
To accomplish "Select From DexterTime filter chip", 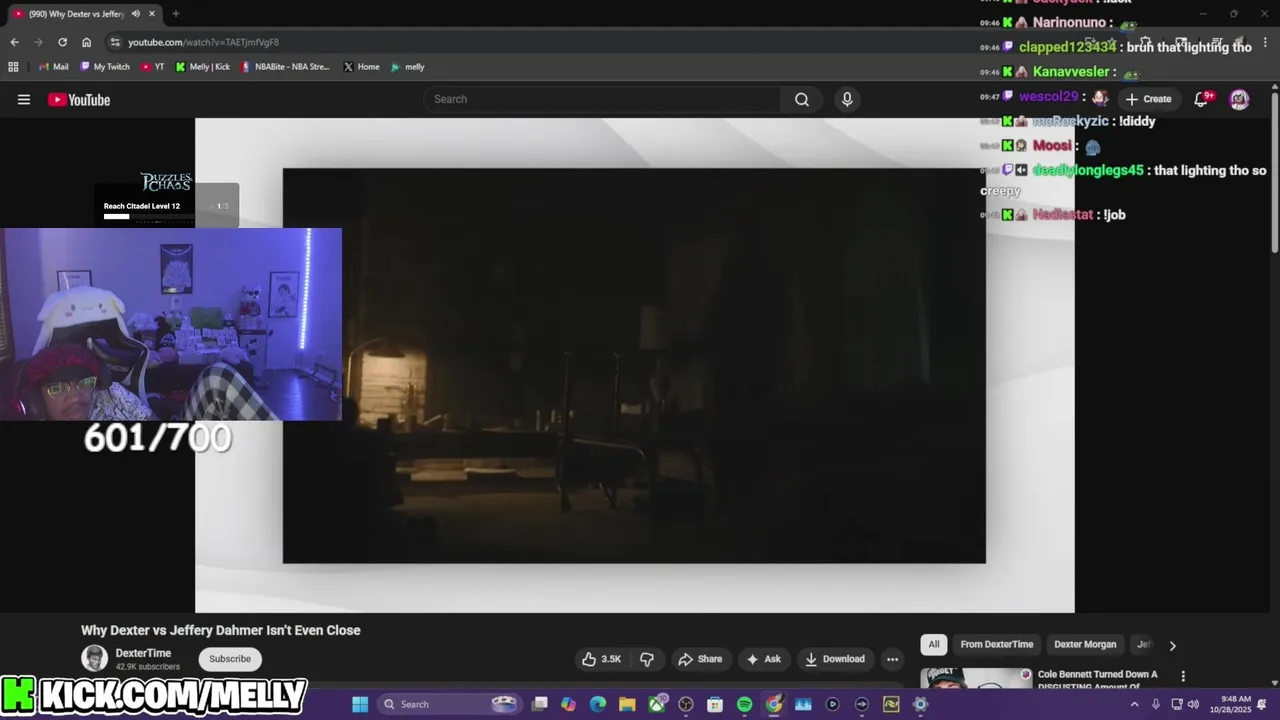I will click(997, 644).
